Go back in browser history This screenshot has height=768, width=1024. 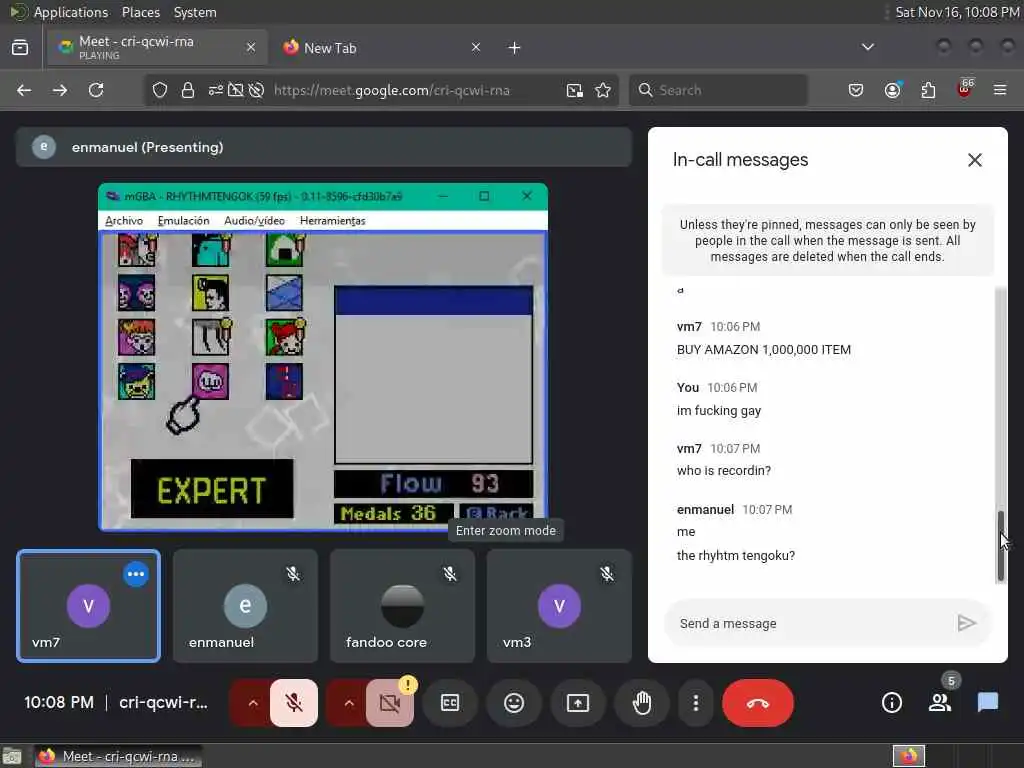click(x=24, y=90)
